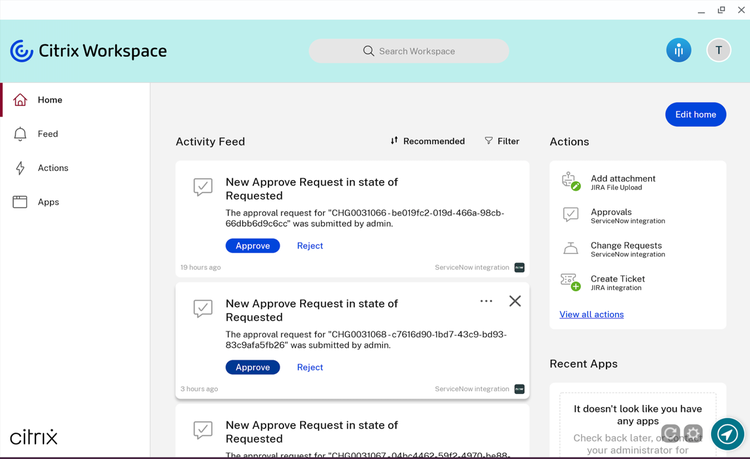Open the Feed section in sidebar
This screenshot has height=459, width=750.
tap(75, 134)
